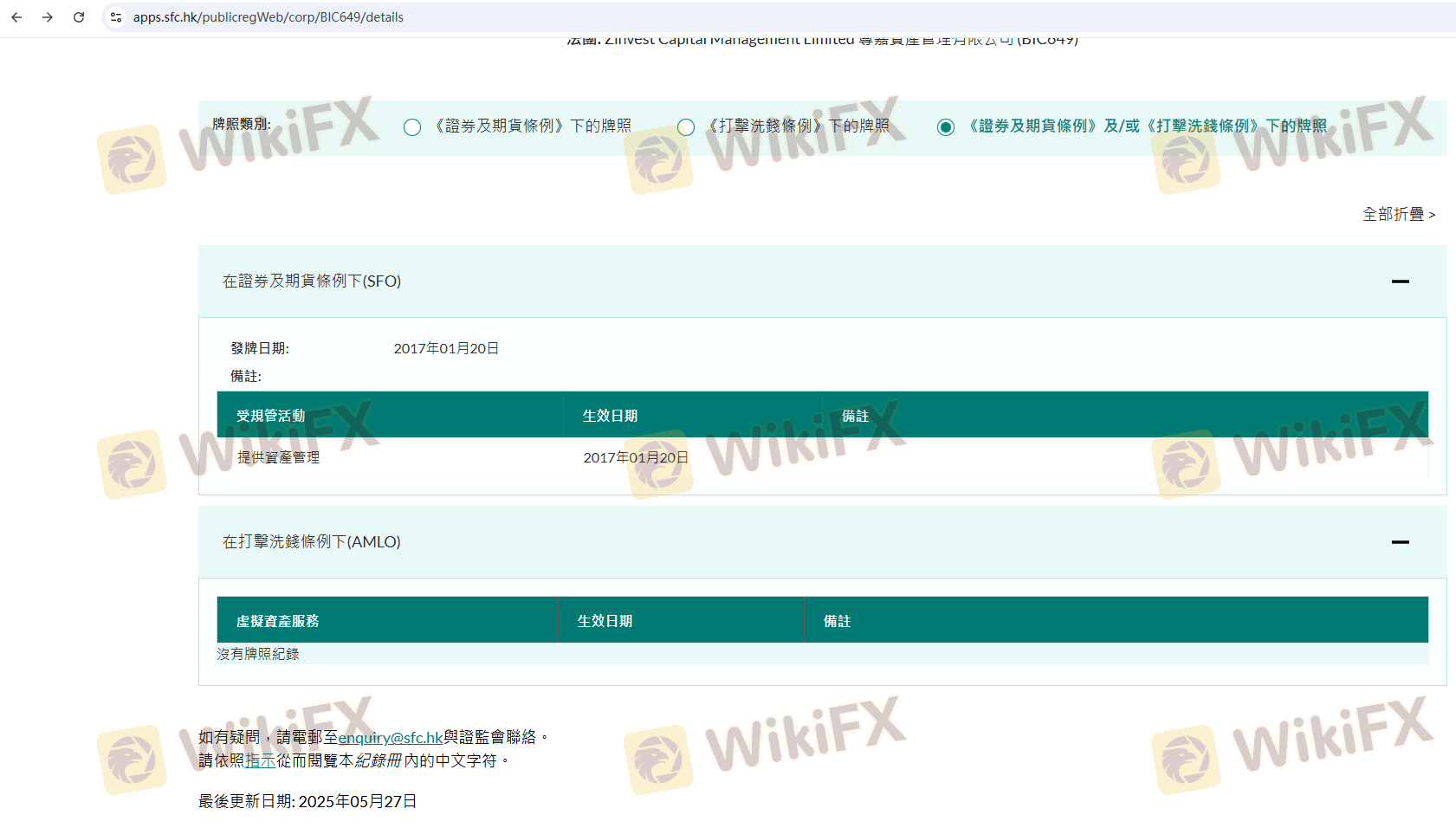Open the 指示 instructions link
Viewport: 1456px width, 828px height.
261,760
